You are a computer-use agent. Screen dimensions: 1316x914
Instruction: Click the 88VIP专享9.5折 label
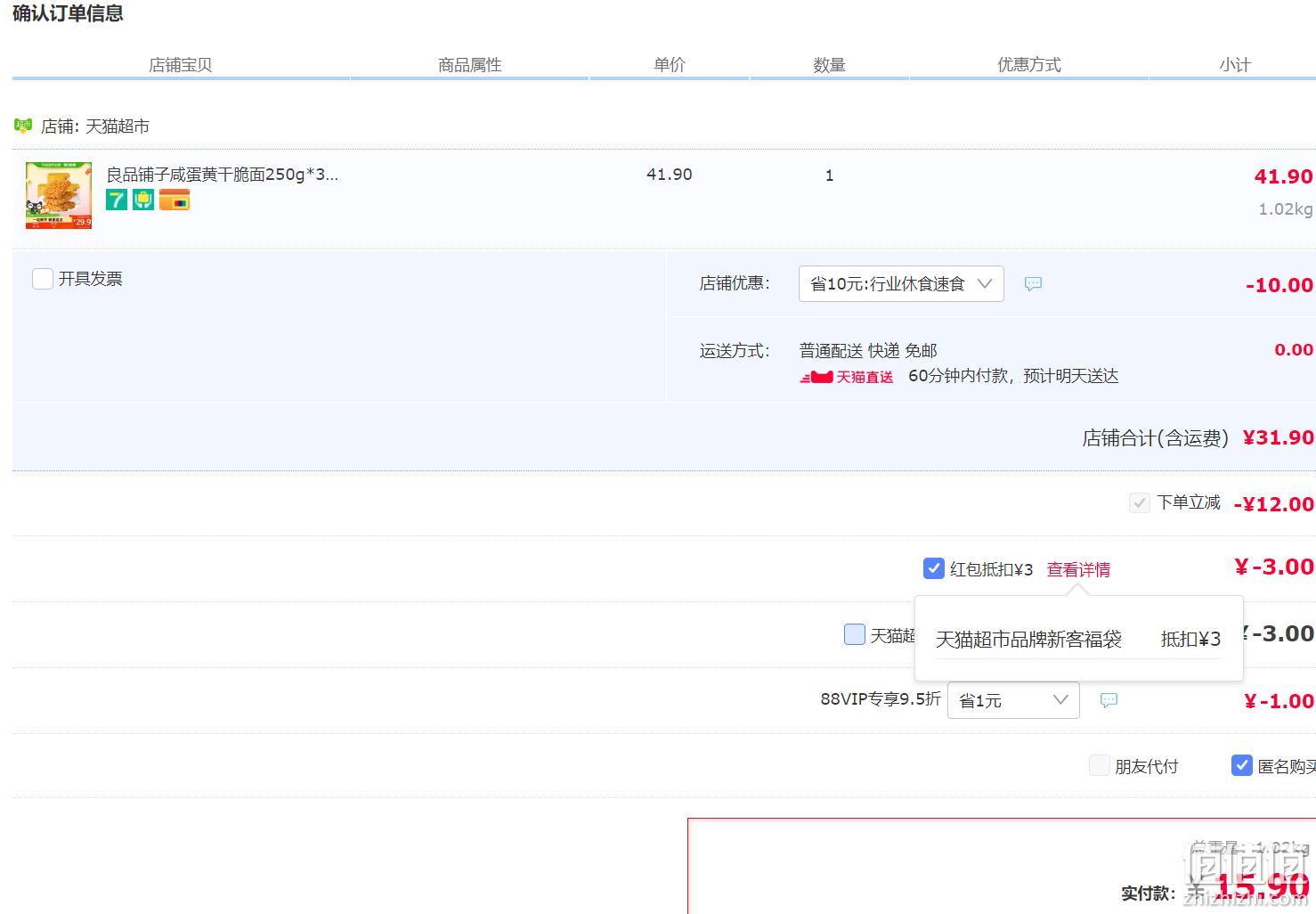point(880,699)
